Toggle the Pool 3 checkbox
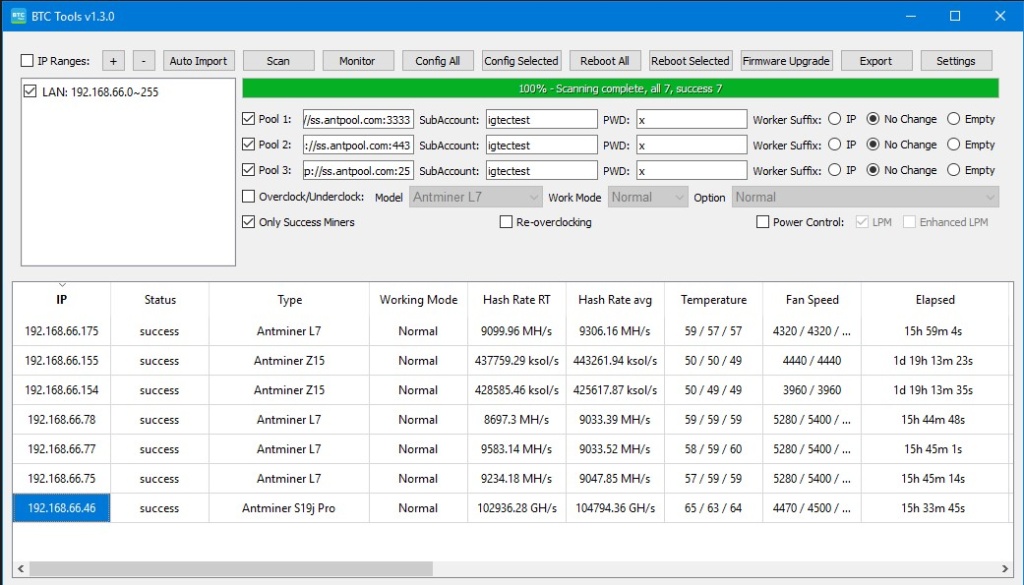Image resolution: width=1024 pixels, height=585 pixels. [248, 170]
